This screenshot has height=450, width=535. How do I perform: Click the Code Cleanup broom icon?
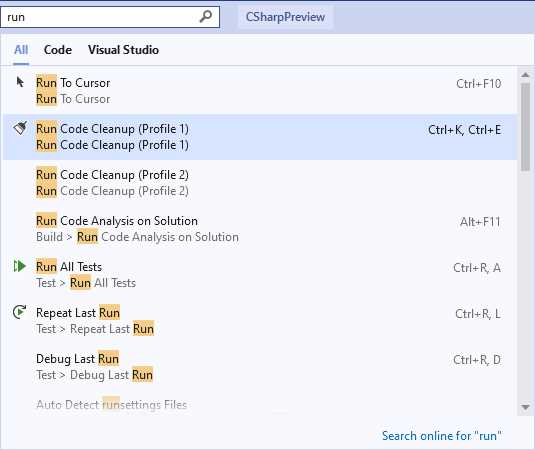click(20, 128)
